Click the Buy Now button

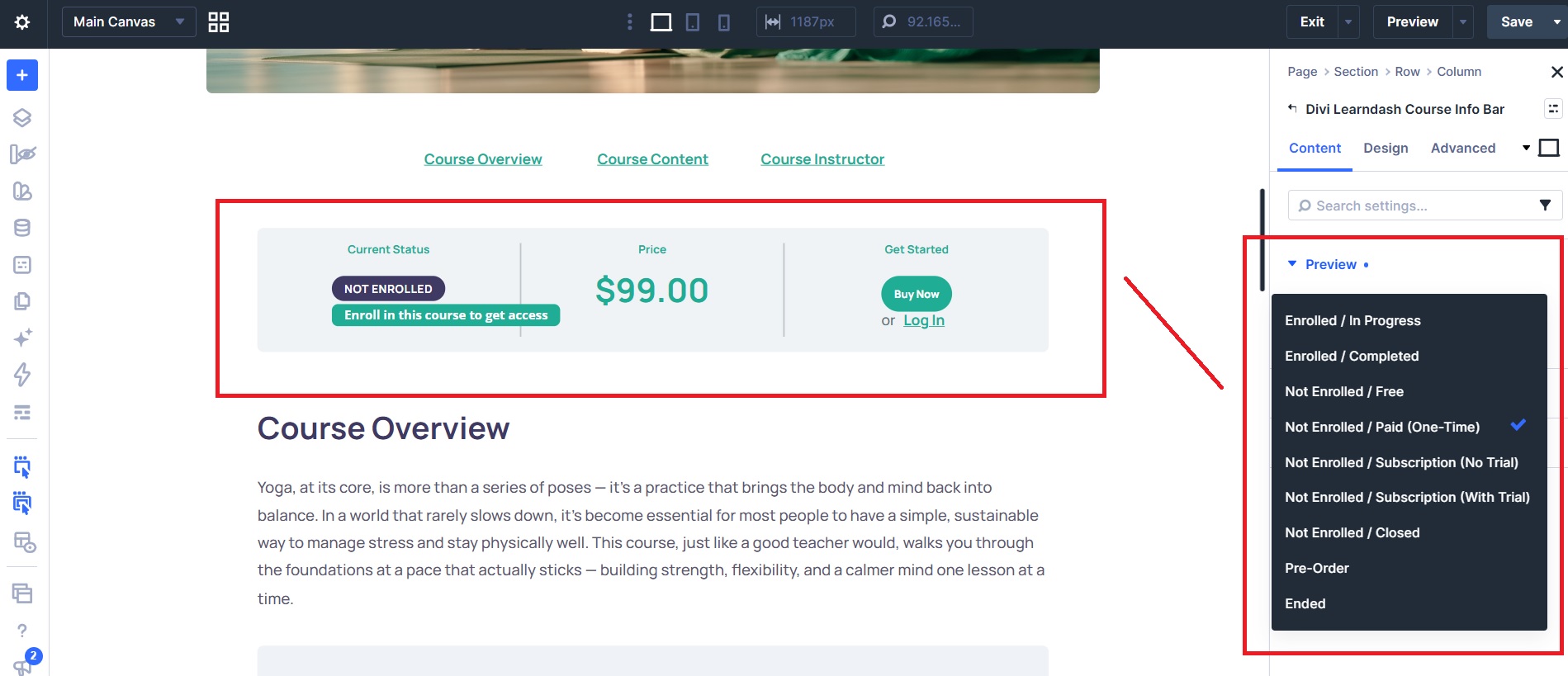[917, 294]
